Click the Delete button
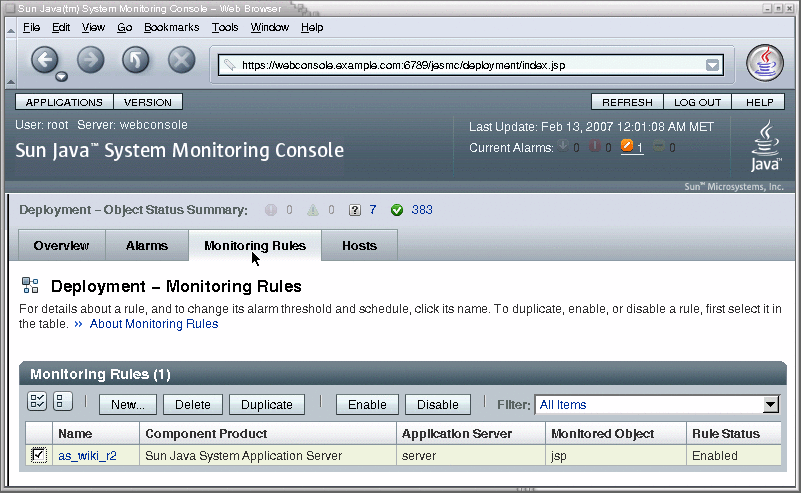Image resolution: width=801 pixels, height=493 pixels. click(193, 405)
